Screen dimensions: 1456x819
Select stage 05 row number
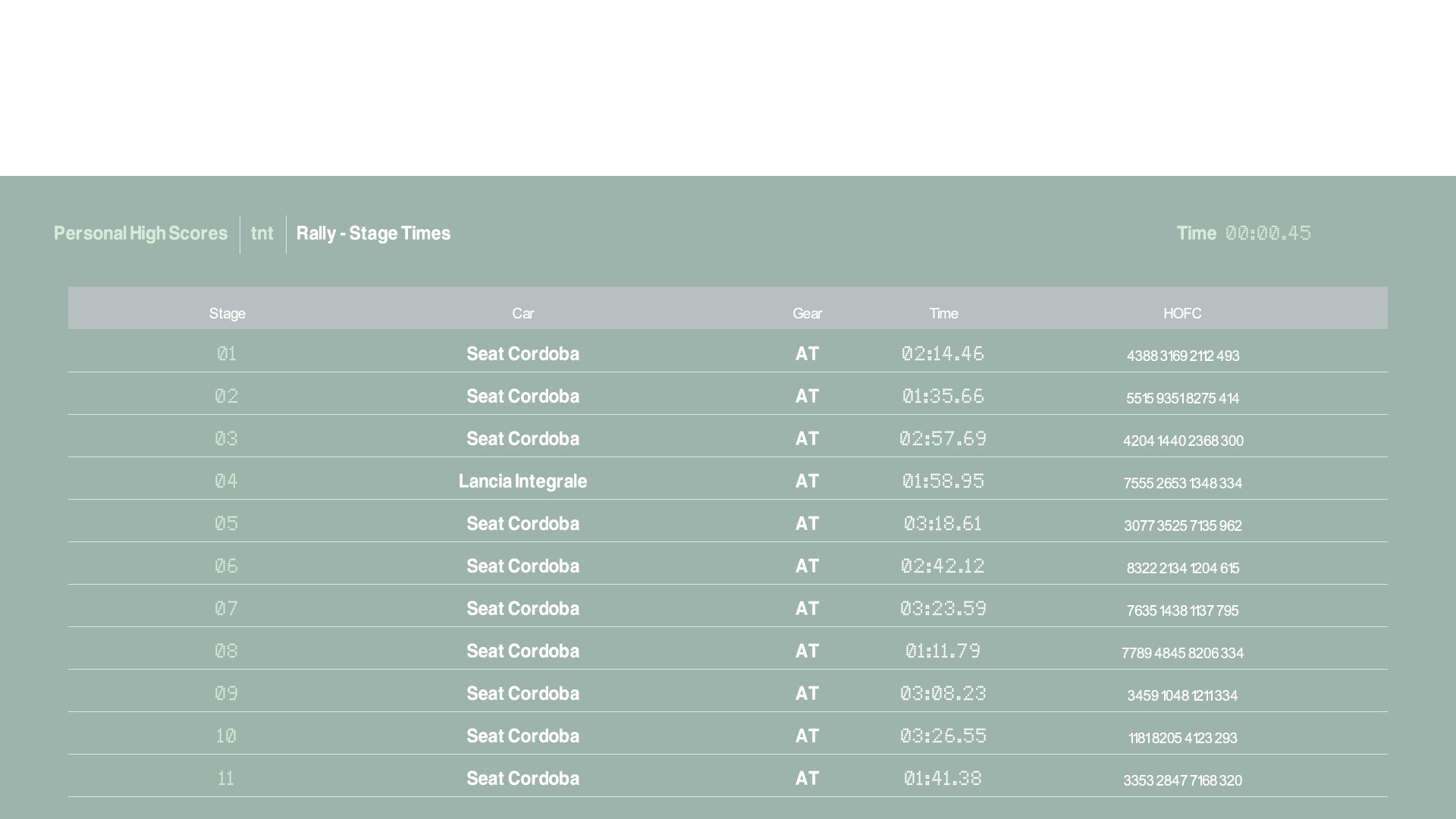[x=227, y=523]
